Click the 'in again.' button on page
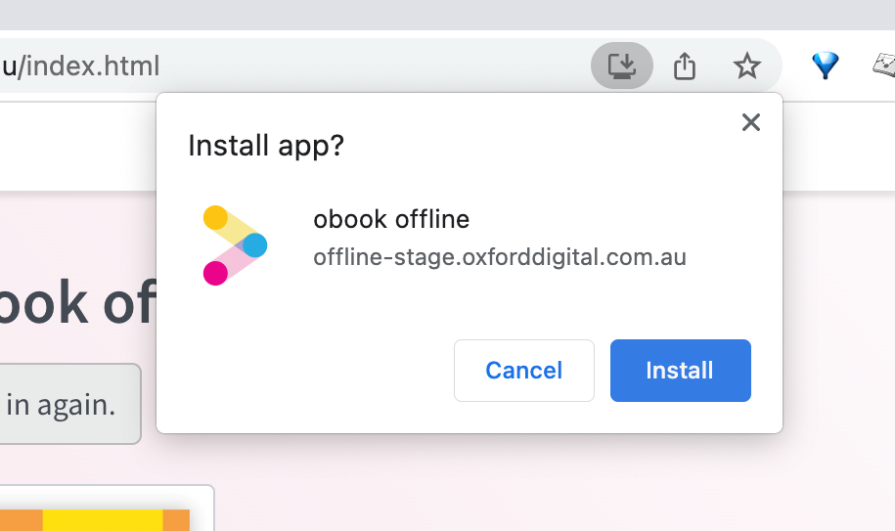This screenshot has height=531, width=895. pos(62,404)
